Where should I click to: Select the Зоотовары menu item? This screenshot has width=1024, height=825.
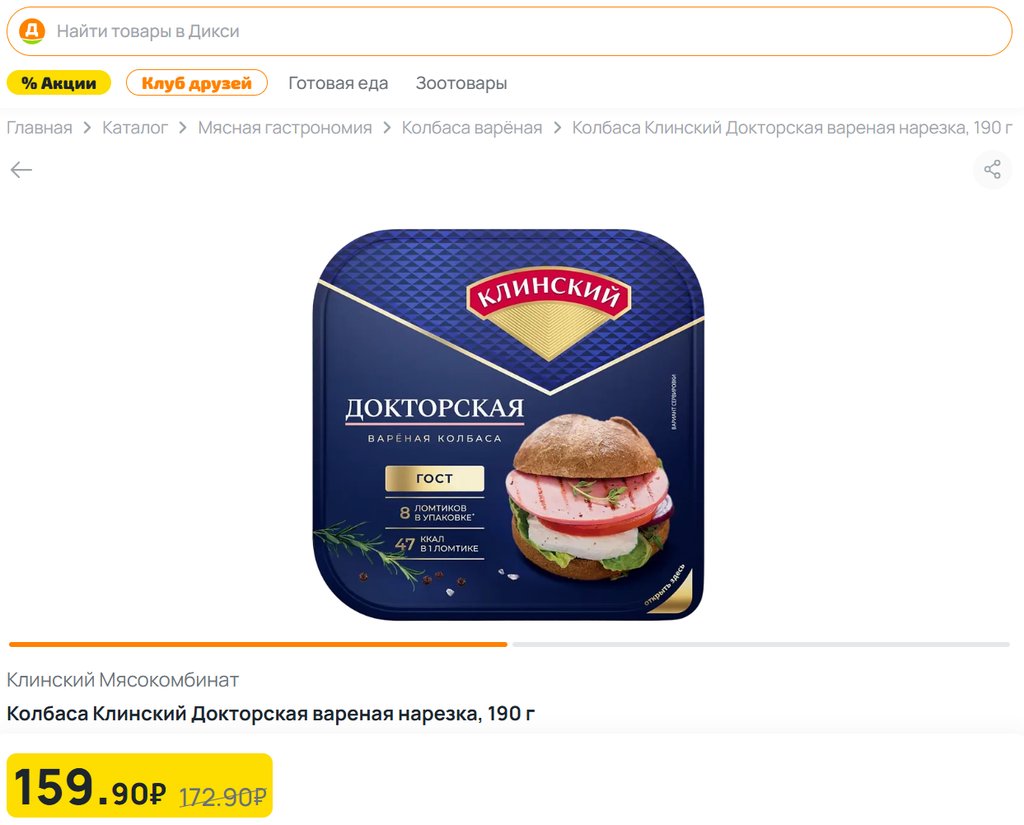coord(461,83)
